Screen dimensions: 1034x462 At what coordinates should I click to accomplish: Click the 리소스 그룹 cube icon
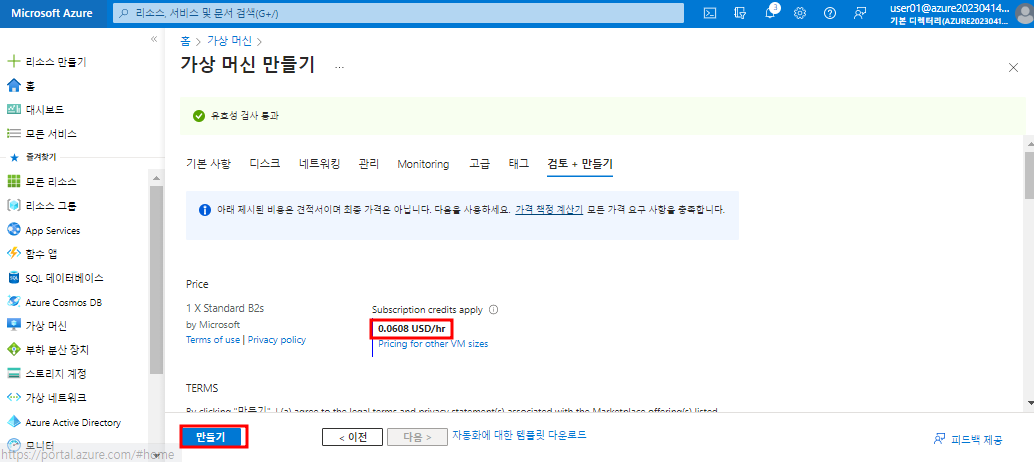click(13, 206)
